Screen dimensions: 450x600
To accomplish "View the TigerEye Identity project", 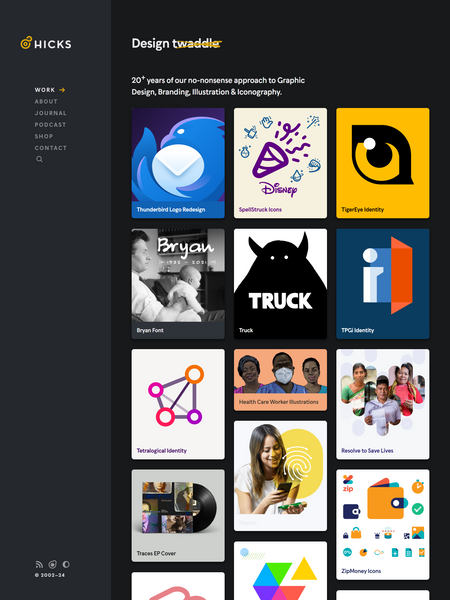I will pyautogui.click(x=383, y=163).
